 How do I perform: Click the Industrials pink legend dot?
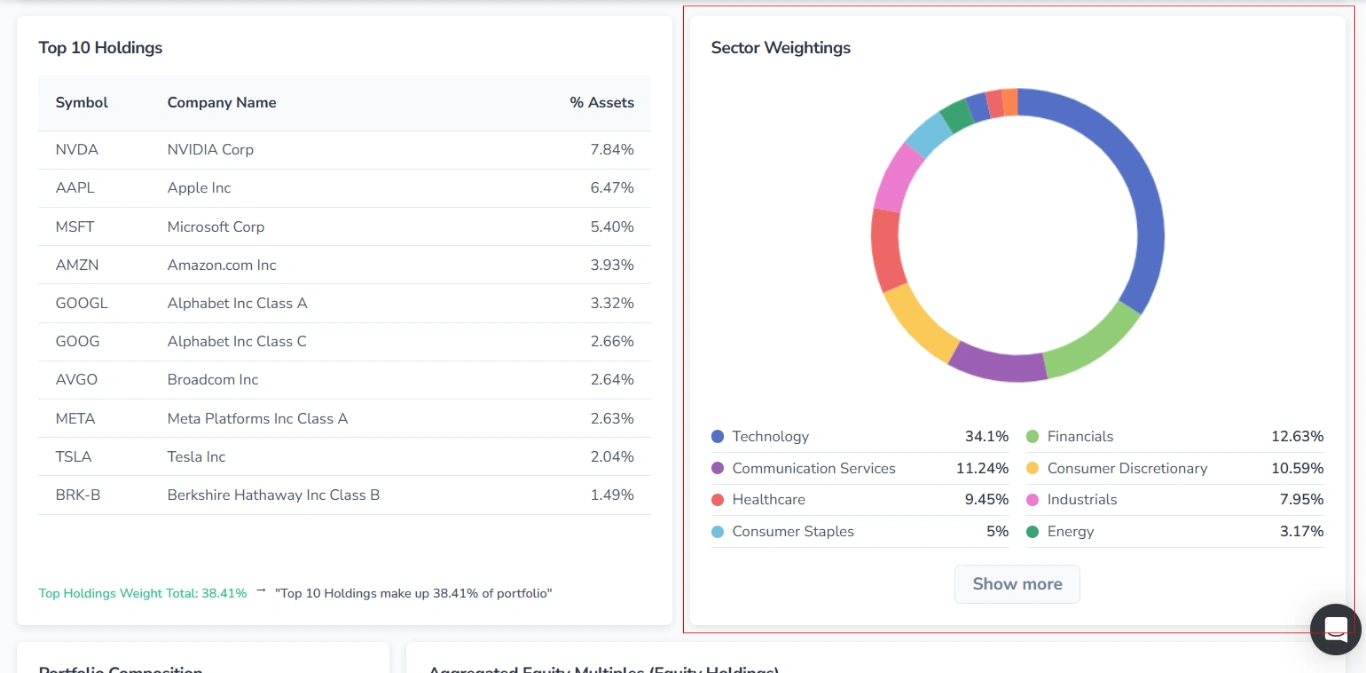tap(1032, 499)
